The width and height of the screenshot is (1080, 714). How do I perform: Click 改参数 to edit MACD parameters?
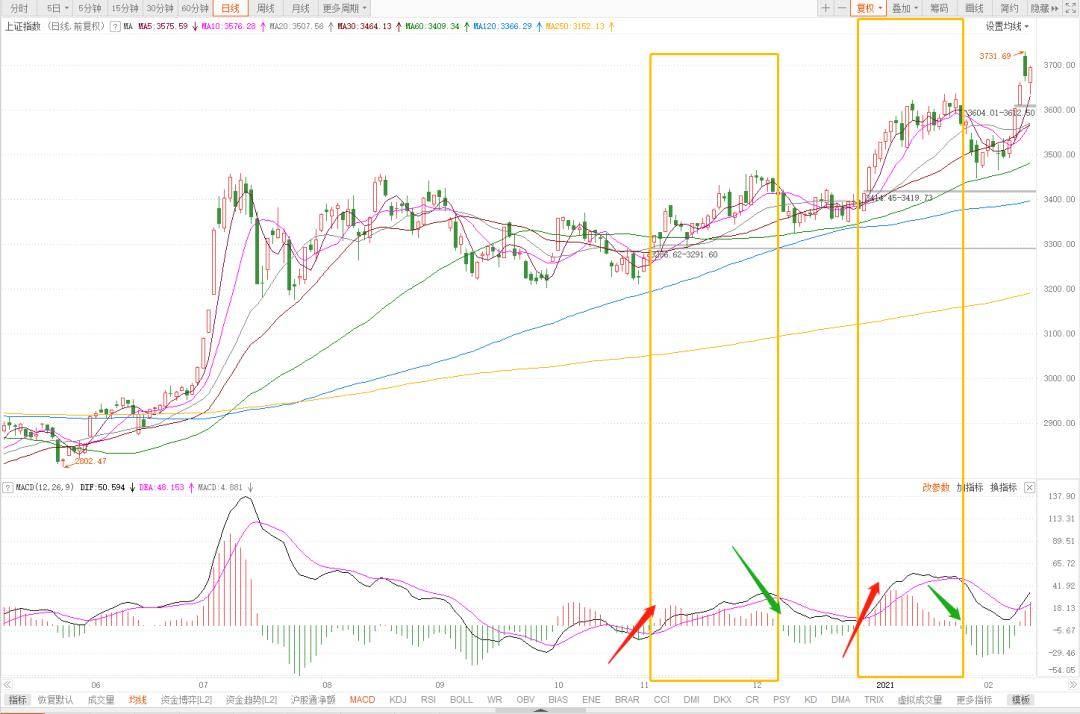click(936, 487)
